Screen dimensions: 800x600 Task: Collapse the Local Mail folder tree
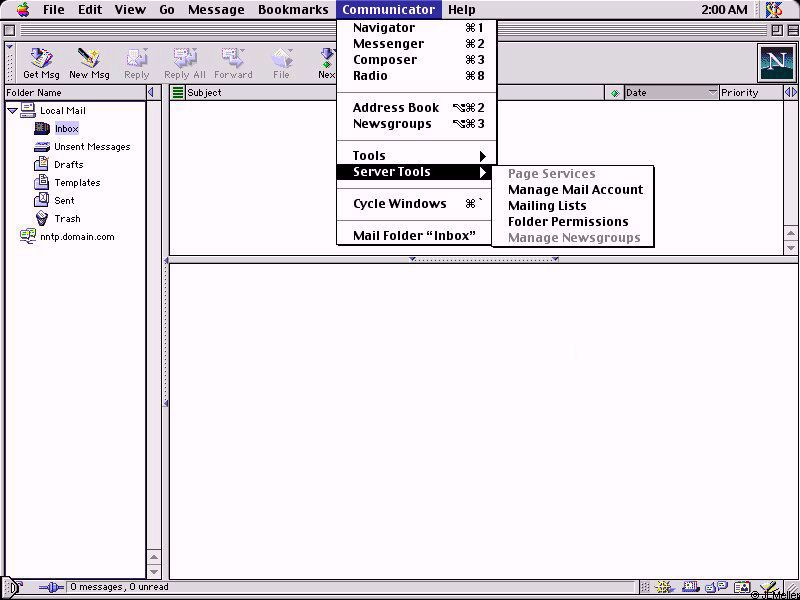coord(12,110)
